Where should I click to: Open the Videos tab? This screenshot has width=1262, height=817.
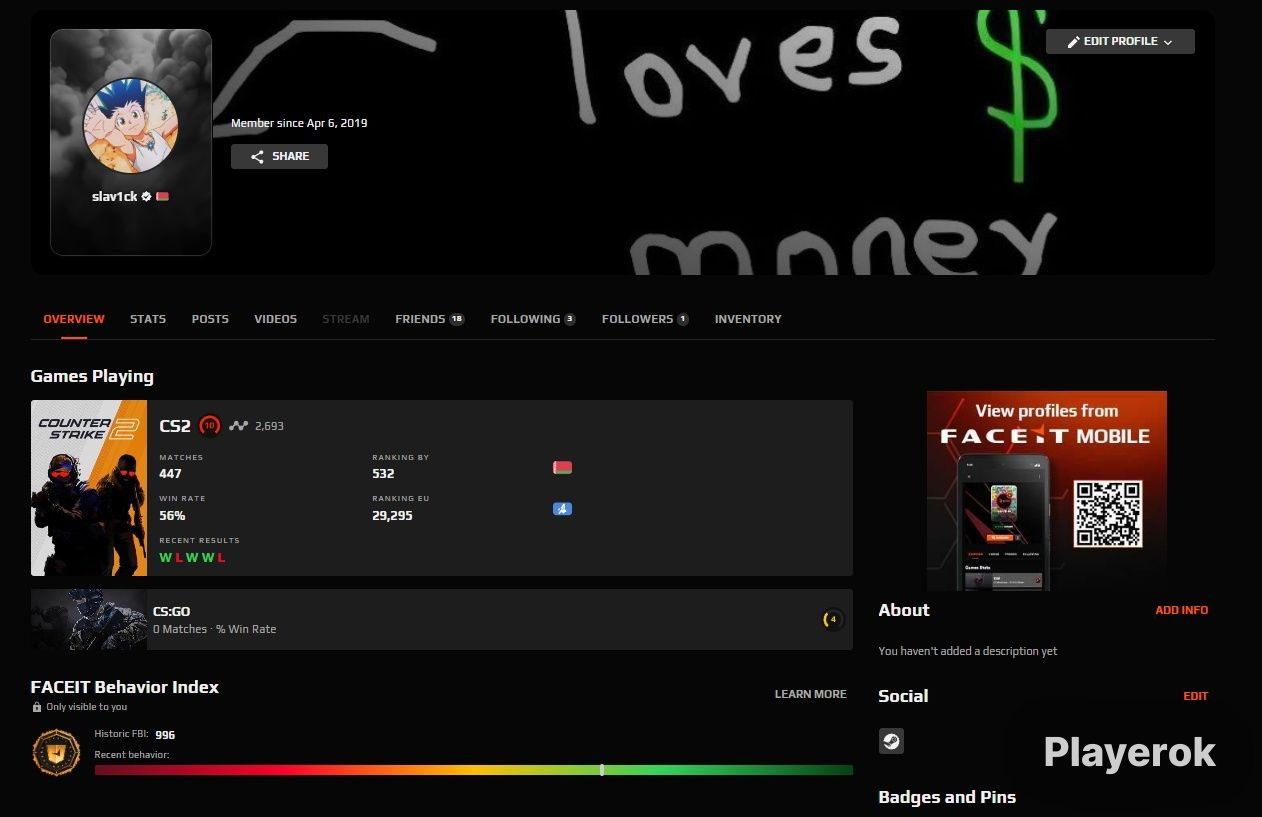pyautogui.click(x=275, y=319)
